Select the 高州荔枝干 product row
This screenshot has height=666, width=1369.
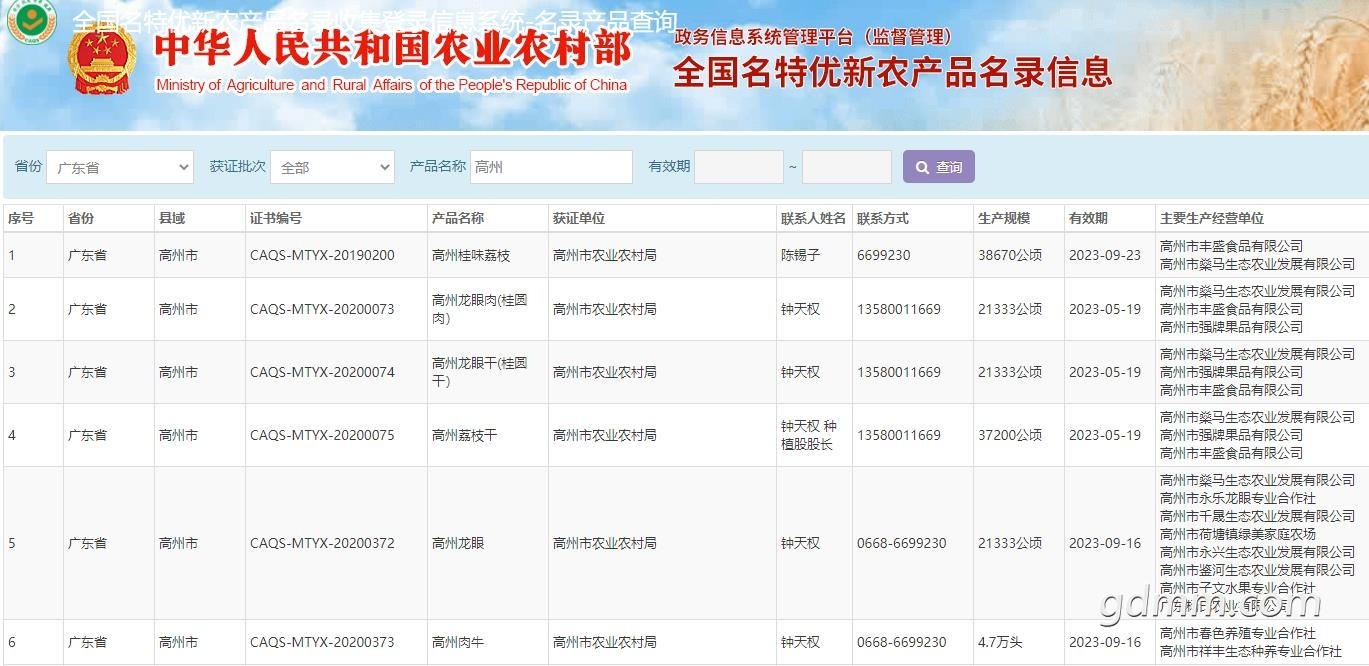pos(464,435)
